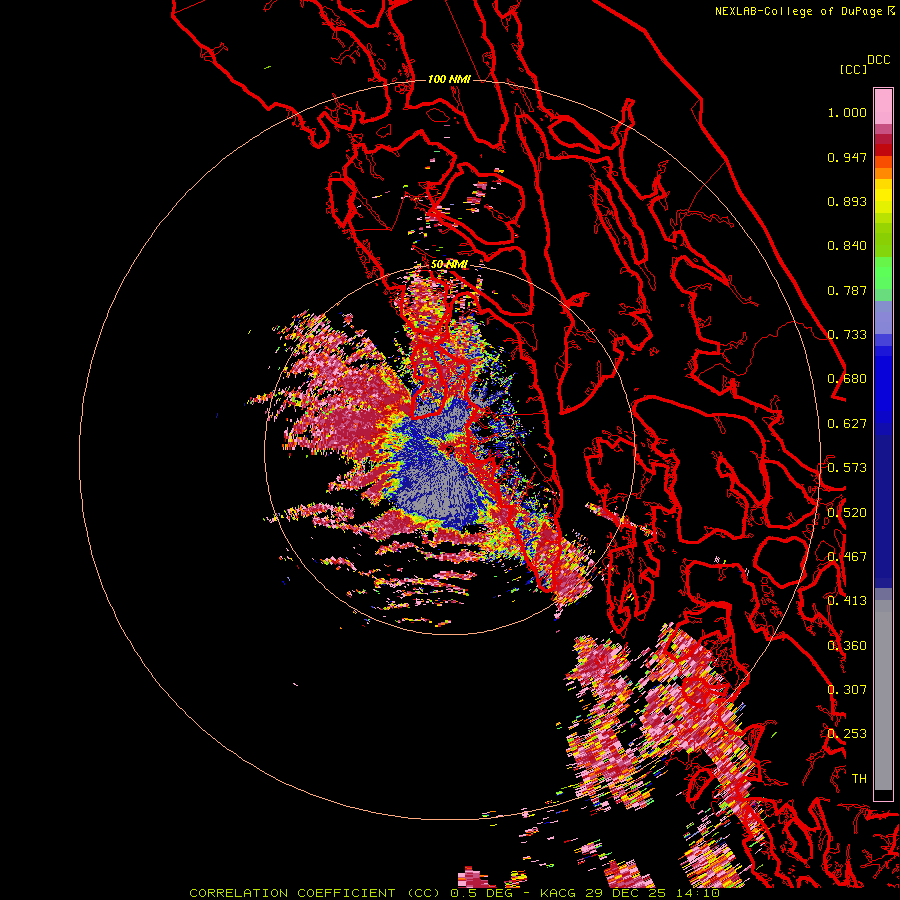
Task: Pick the orange swatch just below 0.947
Action: pyautogui.click(x=883, y=162)
